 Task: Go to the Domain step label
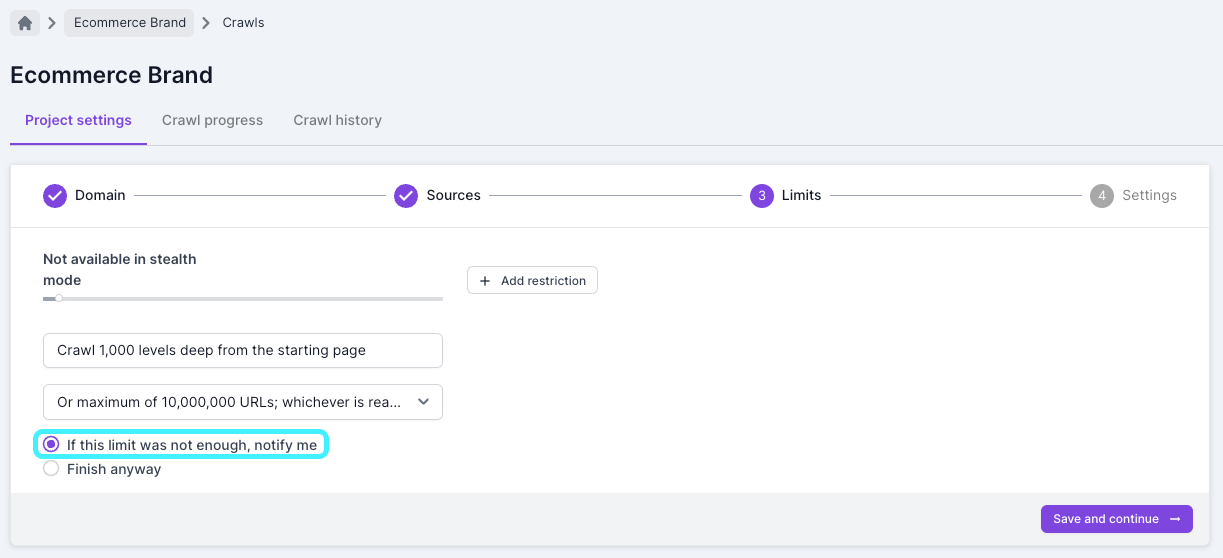pos(100,195)
